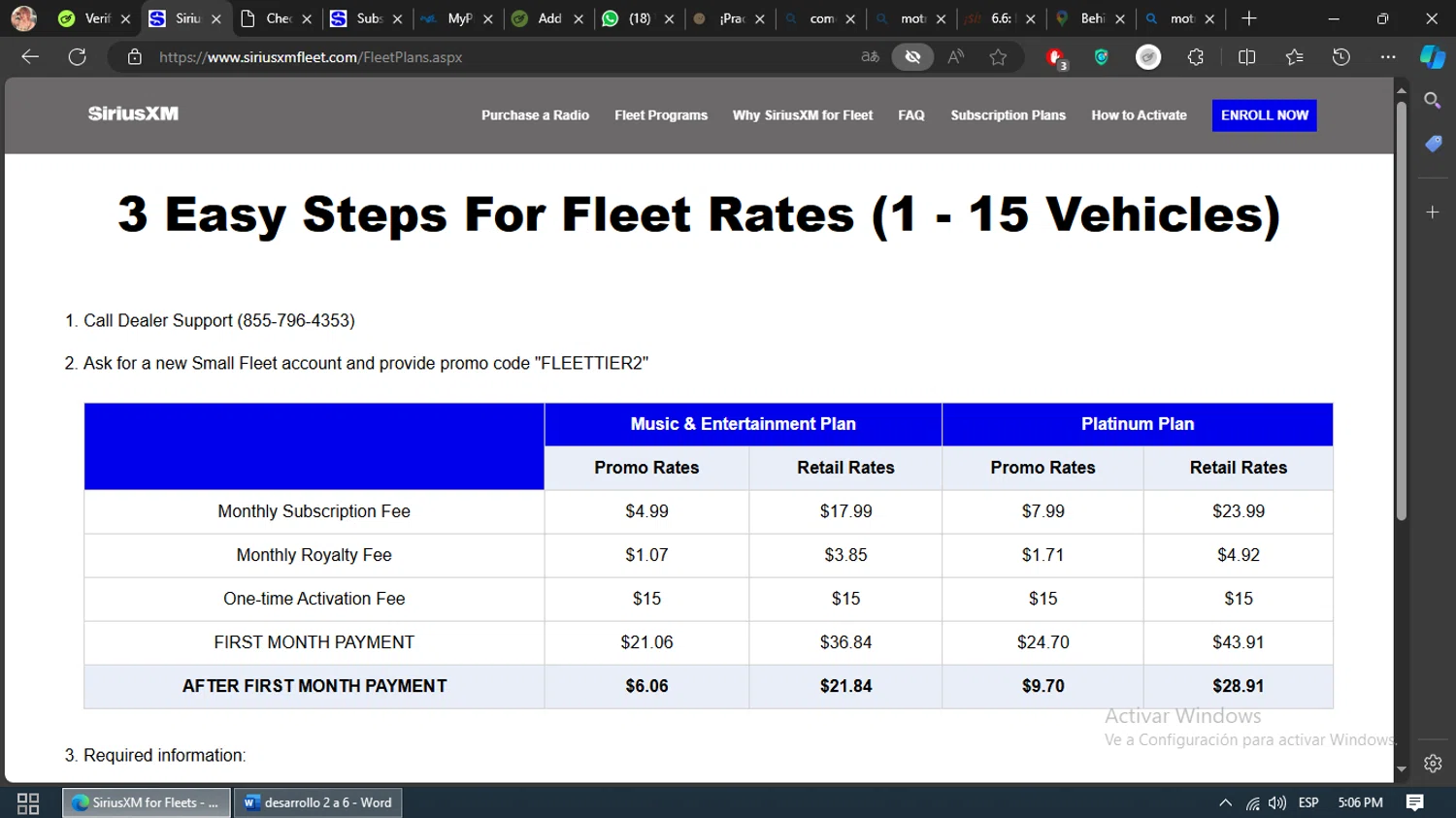This screenshot has width=1456, height=818.
Task: Click the profile picture in title bar
Action: [x=23, y=18]
